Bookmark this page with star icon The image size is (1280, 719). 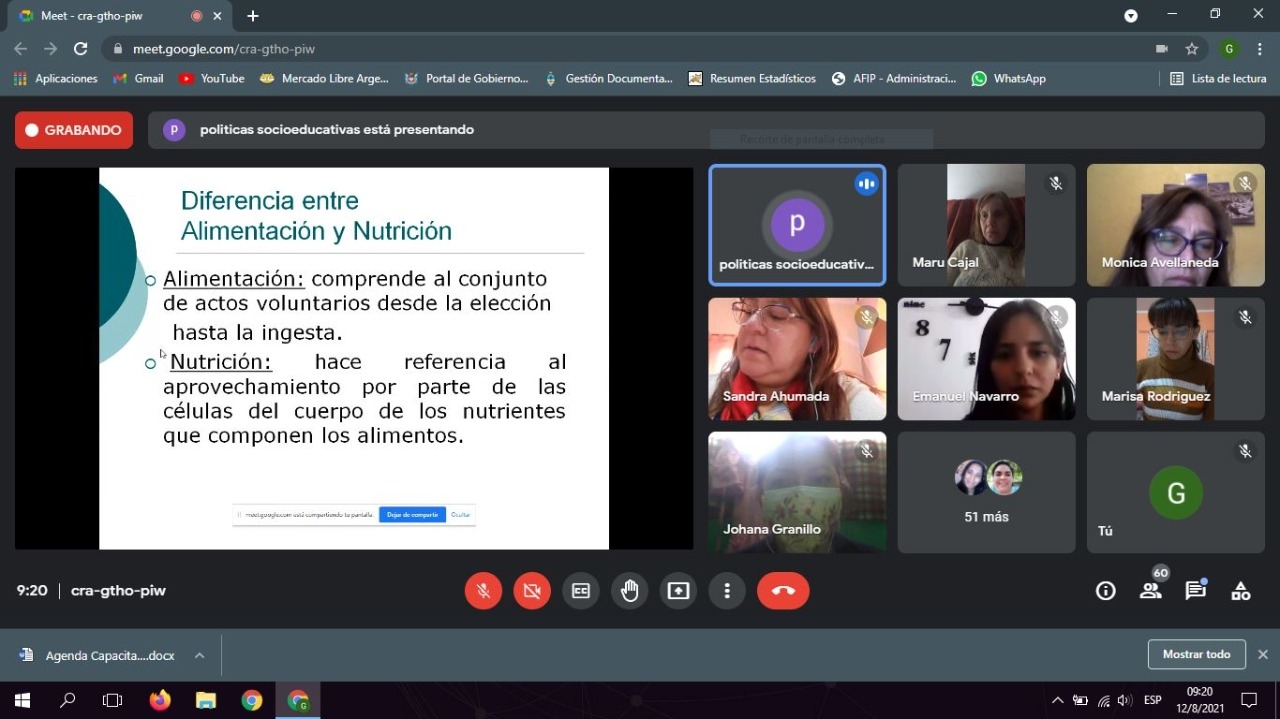click(x=1191, y=49)
